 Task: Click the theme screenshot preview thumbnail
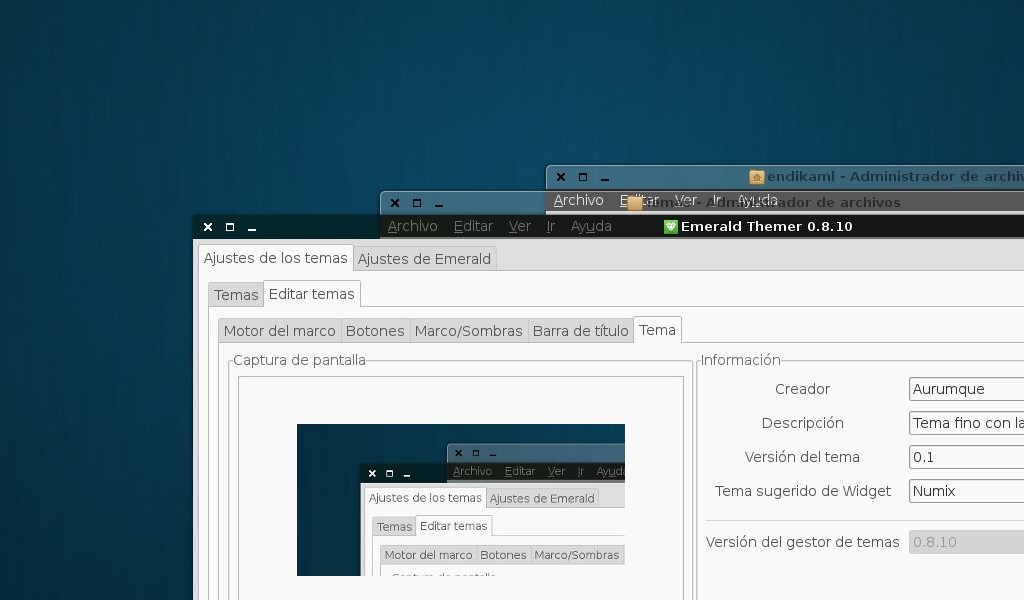click(x=461, y=500)
